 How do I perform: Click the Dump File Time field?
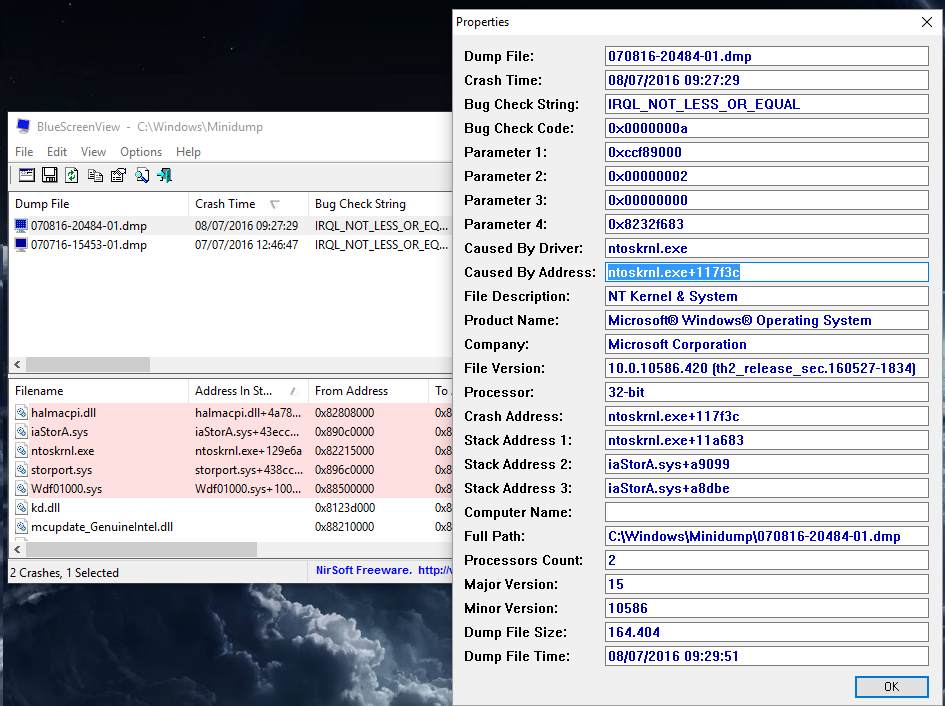click(767, 656)
